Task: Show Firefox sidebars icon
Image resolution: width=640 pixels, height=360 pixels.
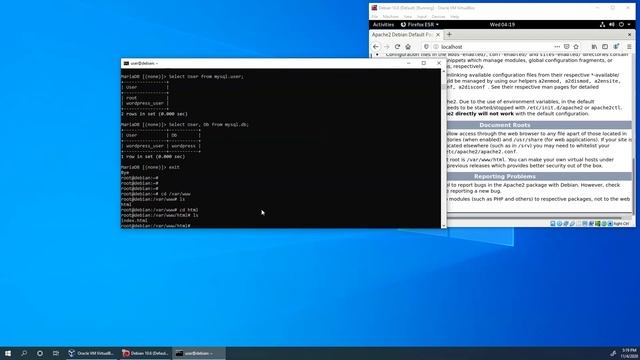Action: 605,47
